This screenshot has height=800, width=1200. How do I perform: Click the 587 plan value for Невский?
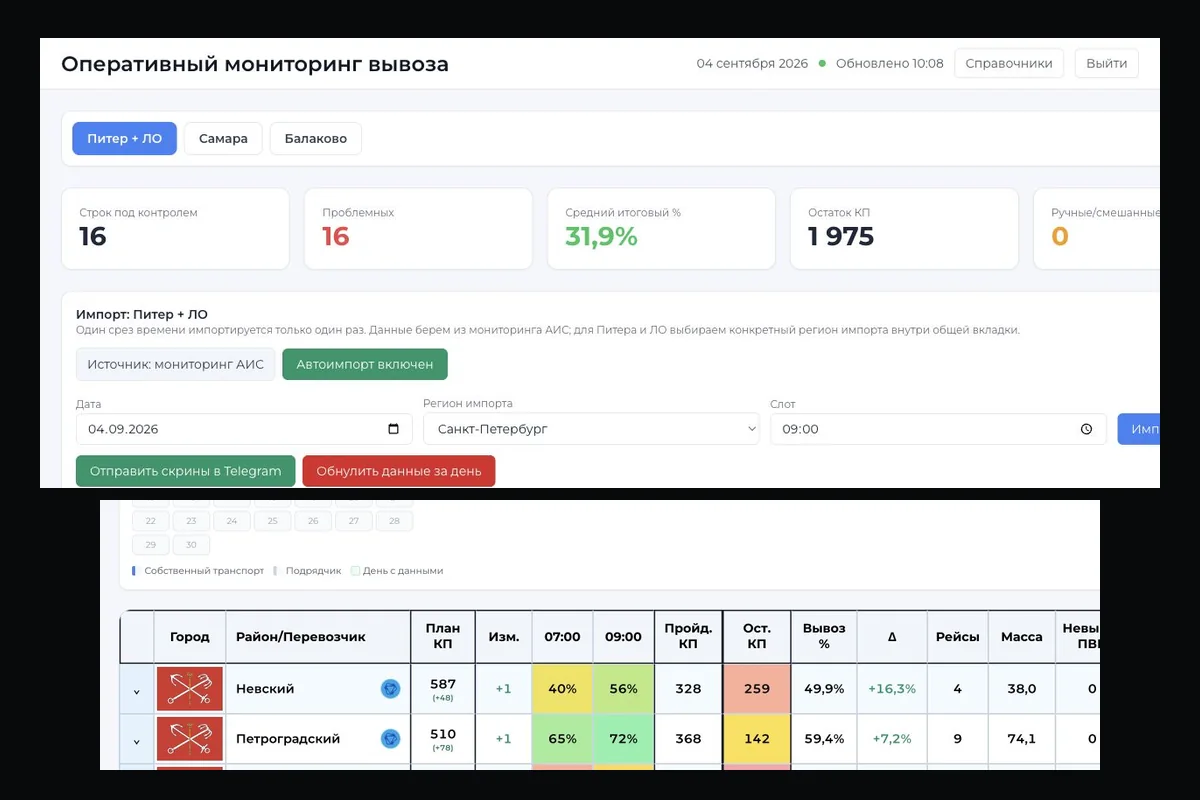pos(443,684)
